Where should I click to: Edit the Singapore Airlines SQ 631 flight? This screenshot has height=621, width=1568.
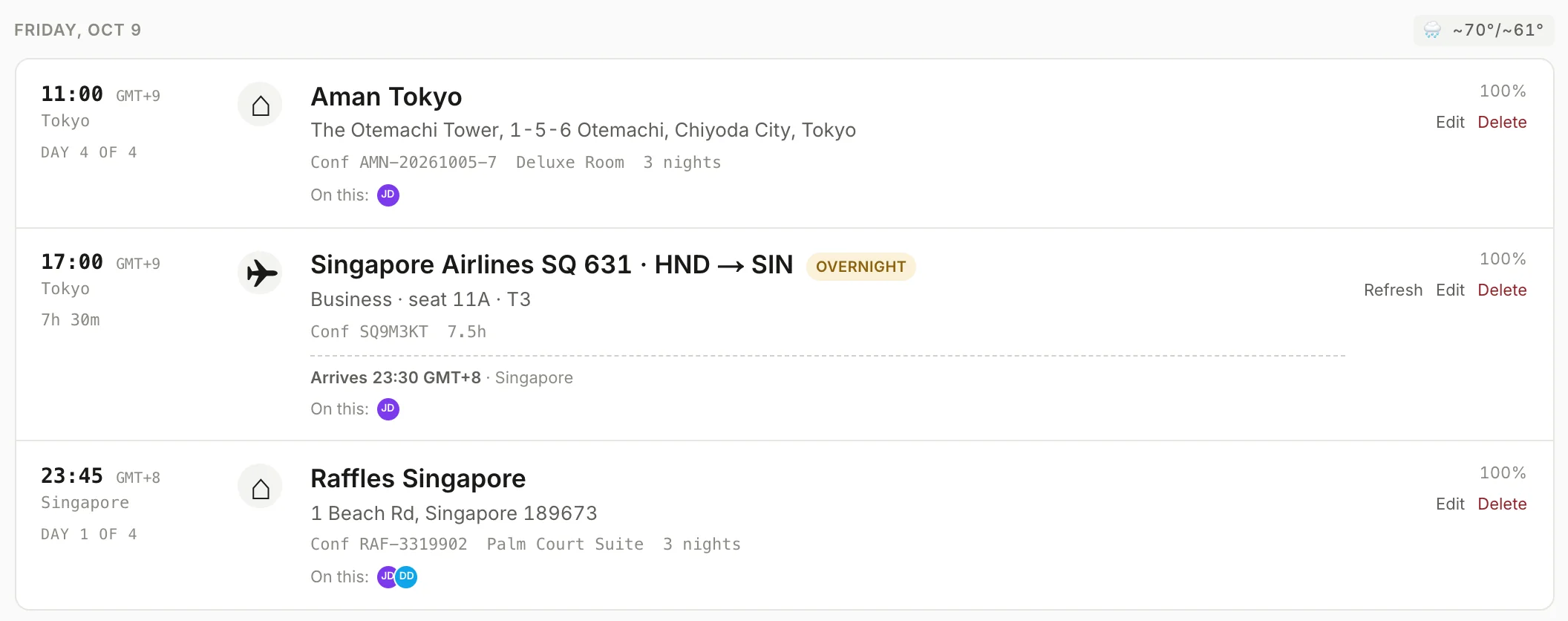pyautogui.click(x=1450, y=290)
